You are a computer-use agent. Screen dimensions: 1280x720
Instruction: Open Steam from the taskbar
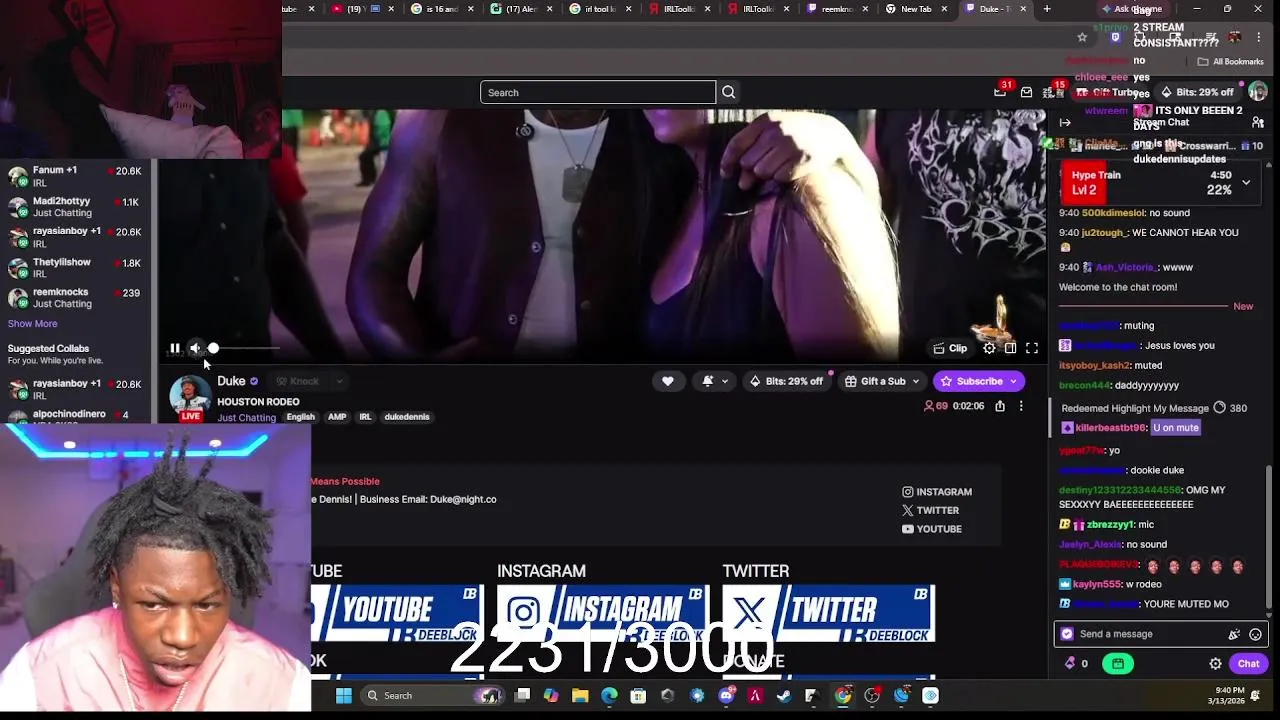pyautogui.click(x=784, y=695)
